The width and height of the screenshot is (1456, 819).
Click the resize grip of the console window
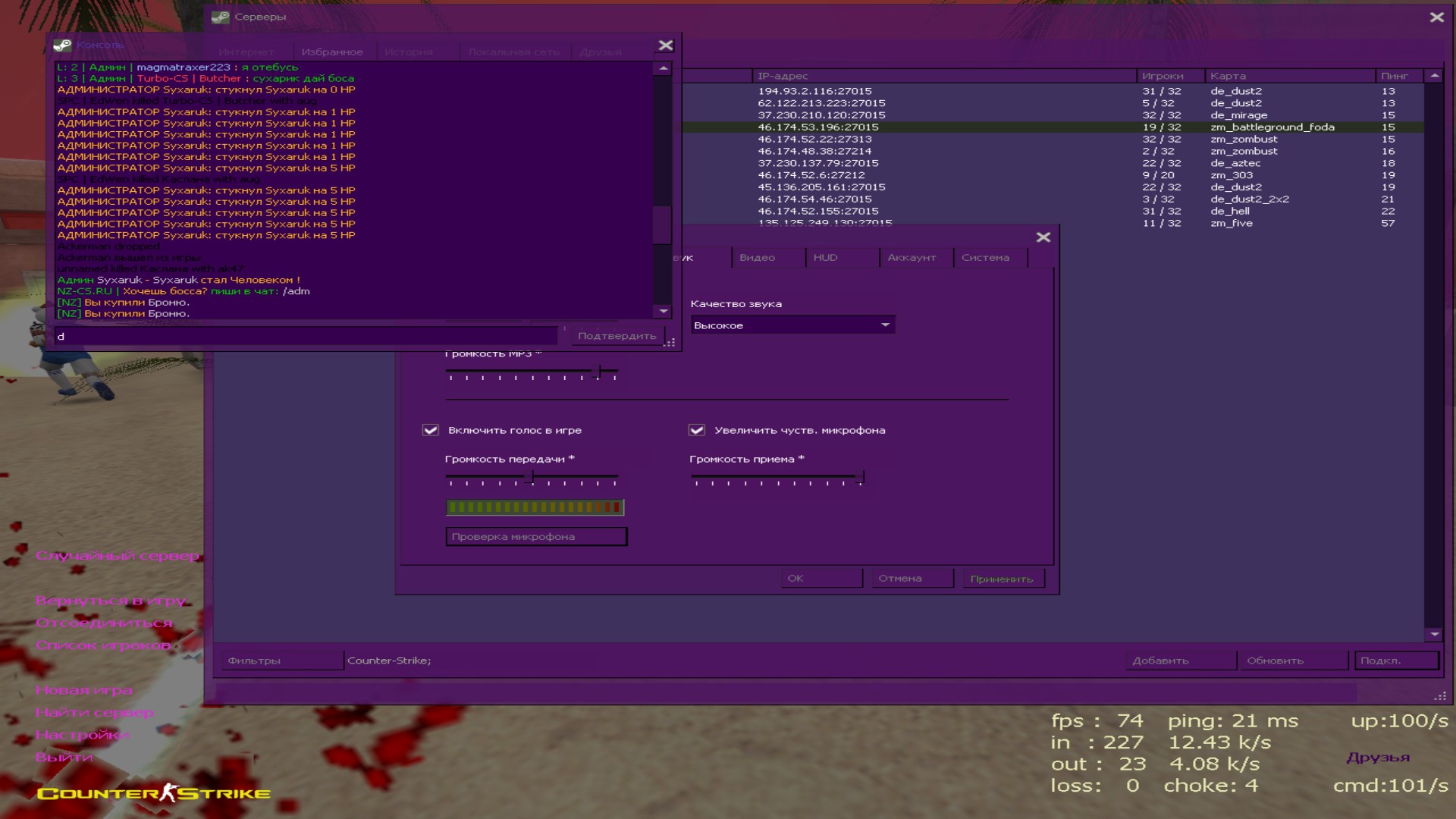click(670, 343)
